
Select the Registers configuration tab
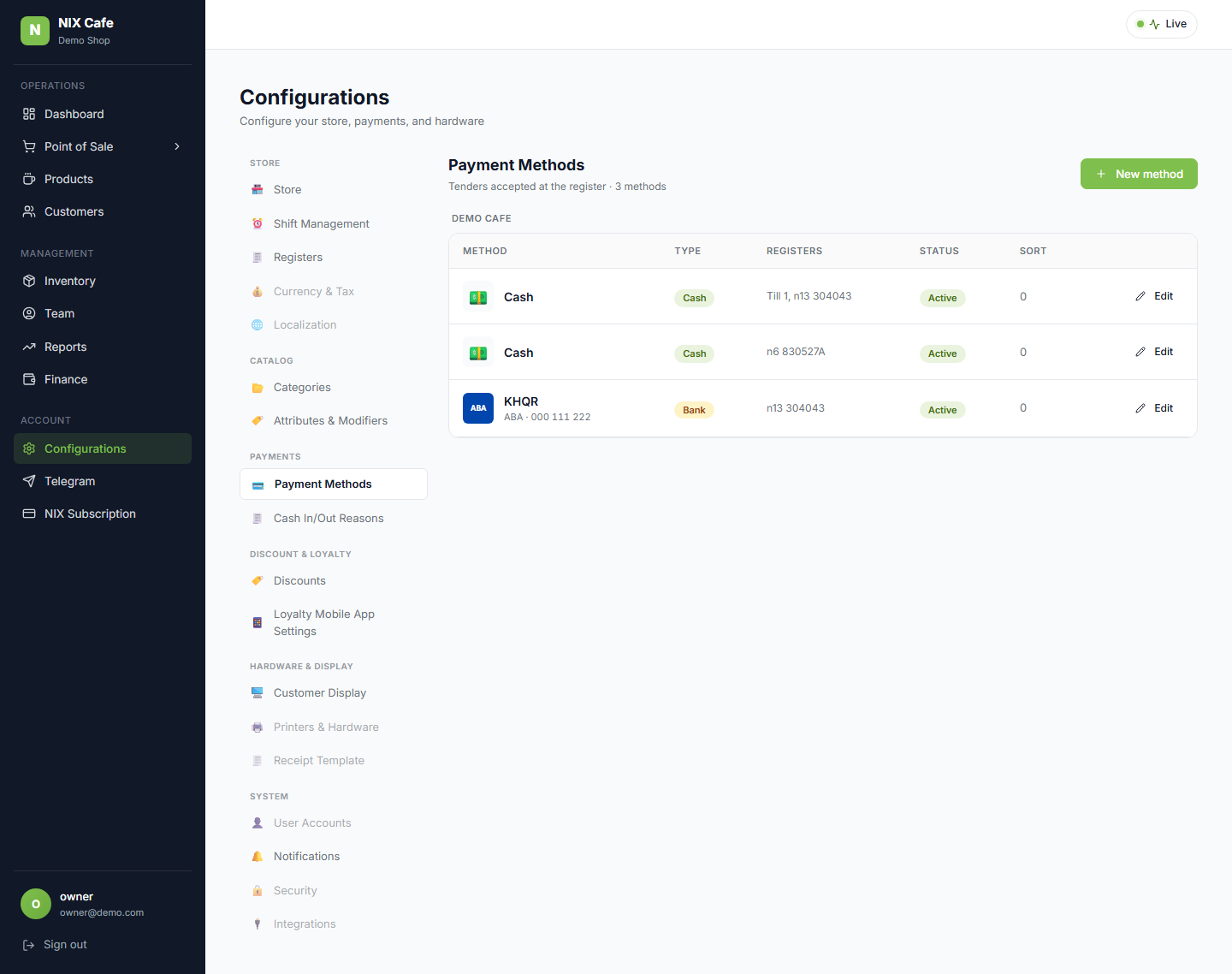(334, 258)
